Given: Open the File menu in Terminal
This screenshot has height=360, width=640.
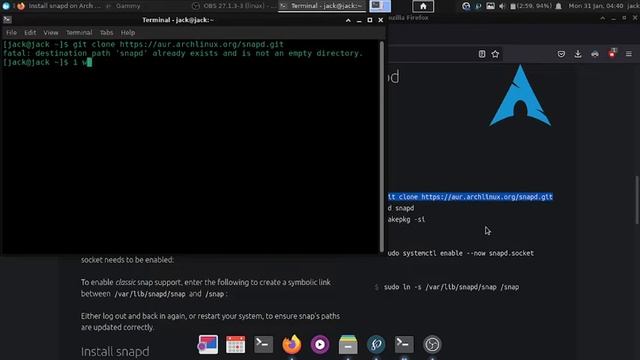Looking at the screenshot, I should 11,32.
